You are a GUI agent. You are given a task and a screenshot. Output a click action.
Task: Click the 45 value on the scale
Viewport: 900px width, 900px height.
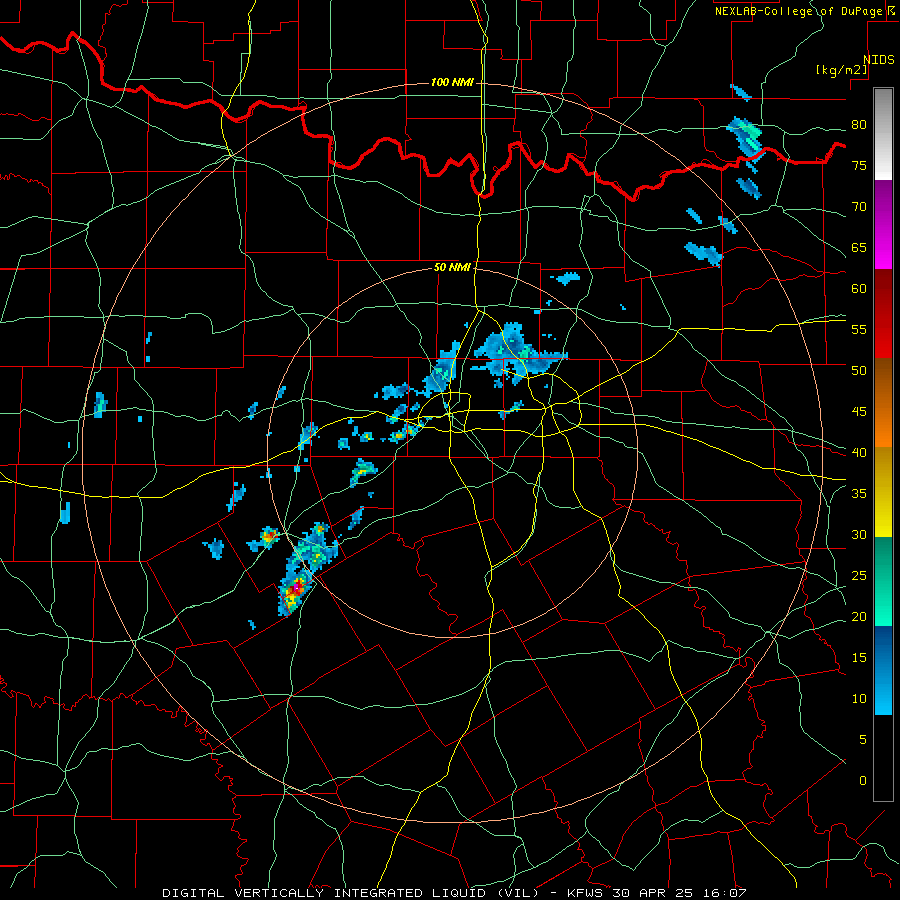coord(859,412)
